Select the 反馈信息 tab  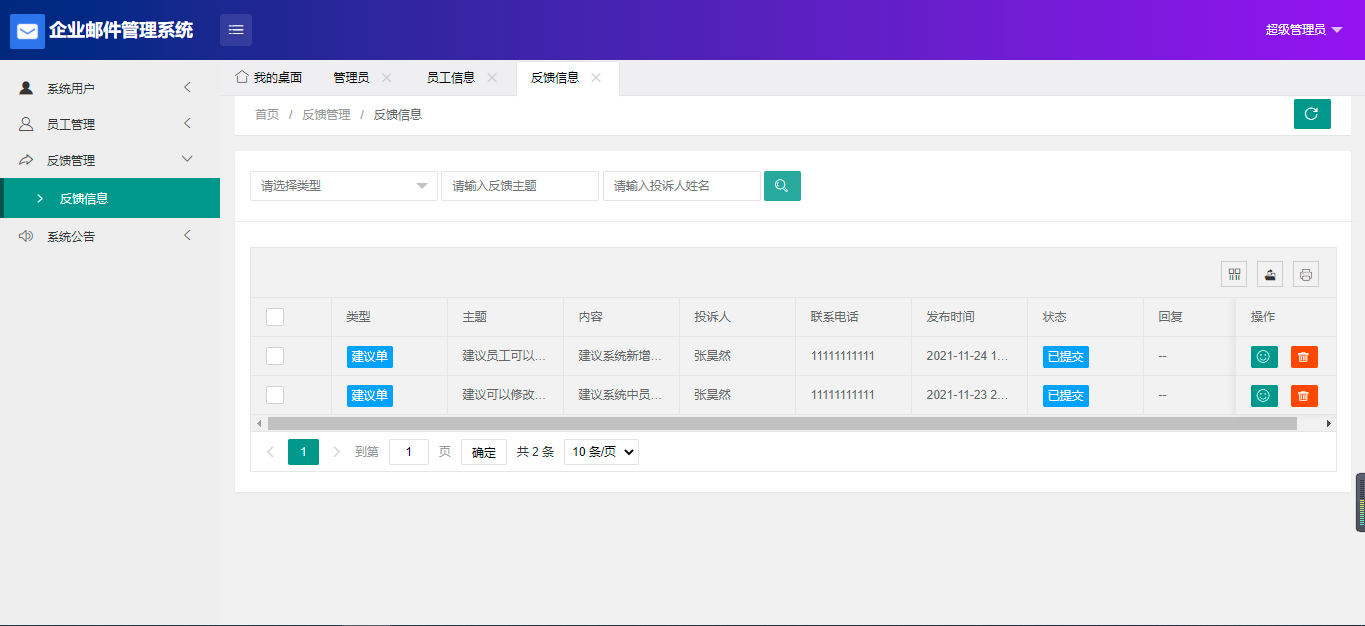click(x=554, y=78)
